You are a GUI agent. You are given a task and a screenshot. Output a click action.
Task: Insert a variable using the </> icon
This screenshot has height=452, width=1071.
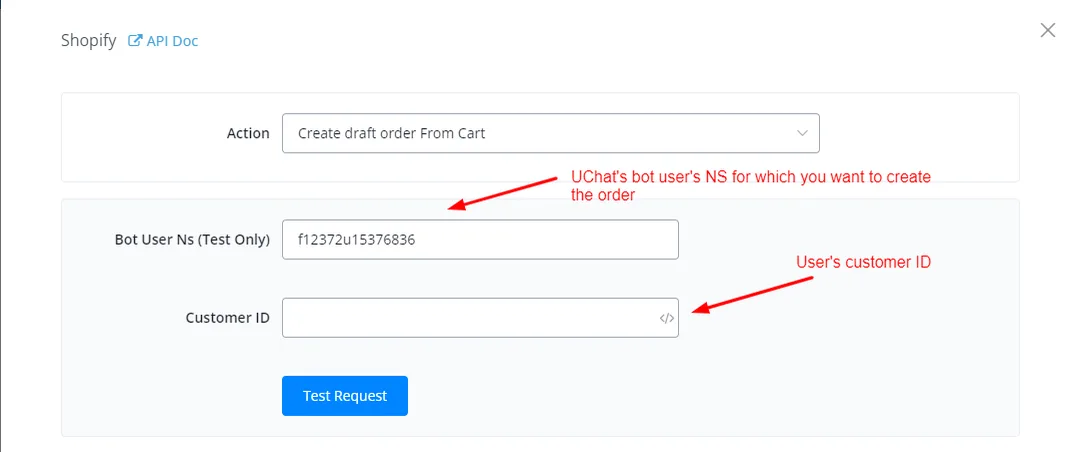pos(667,317)
